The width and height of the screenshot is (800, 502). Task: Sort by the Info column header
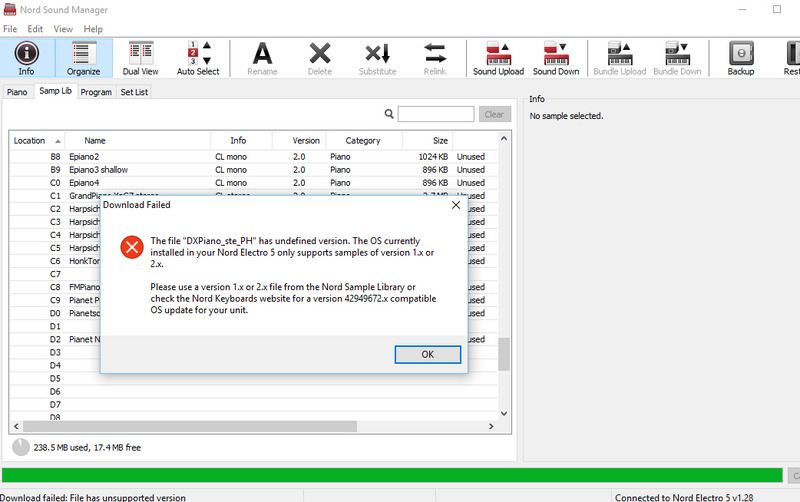coord(241,140)
